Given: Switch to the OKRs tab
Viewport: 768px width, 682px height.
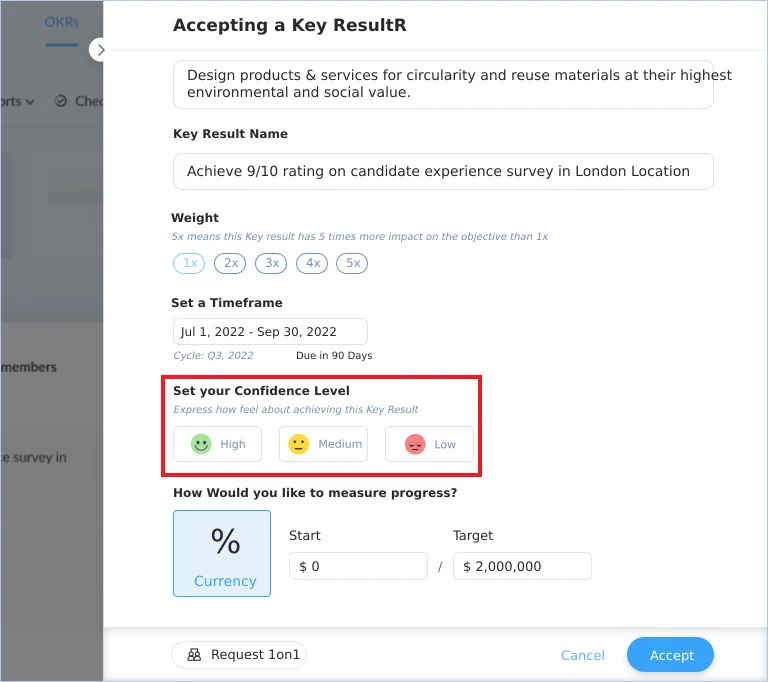Looking at the screenshot, I should 62,23.
